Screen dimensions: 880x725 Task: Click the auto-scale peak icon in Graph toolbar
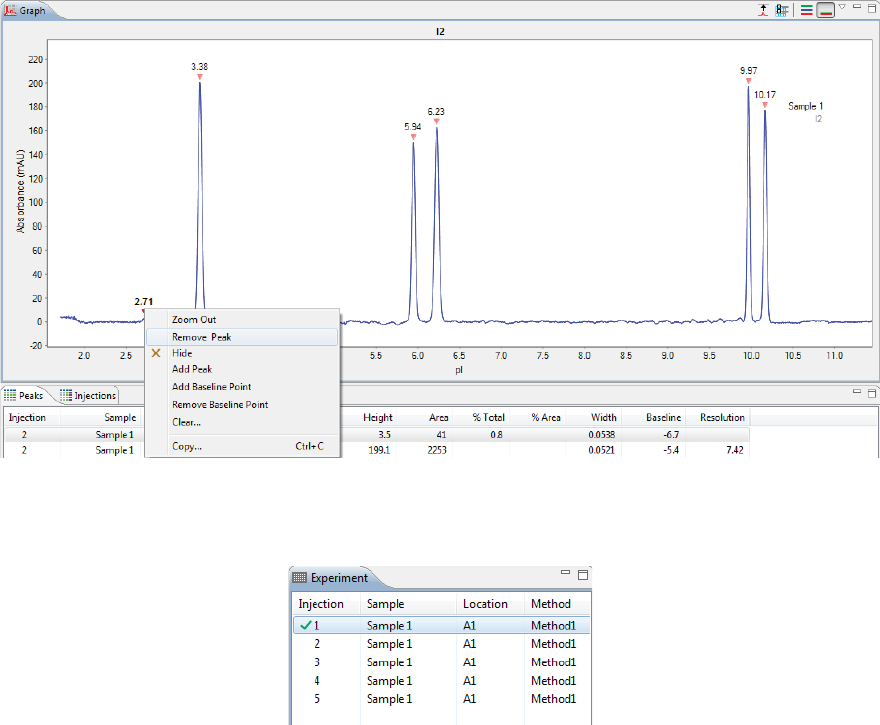click(x=763, y=10)
